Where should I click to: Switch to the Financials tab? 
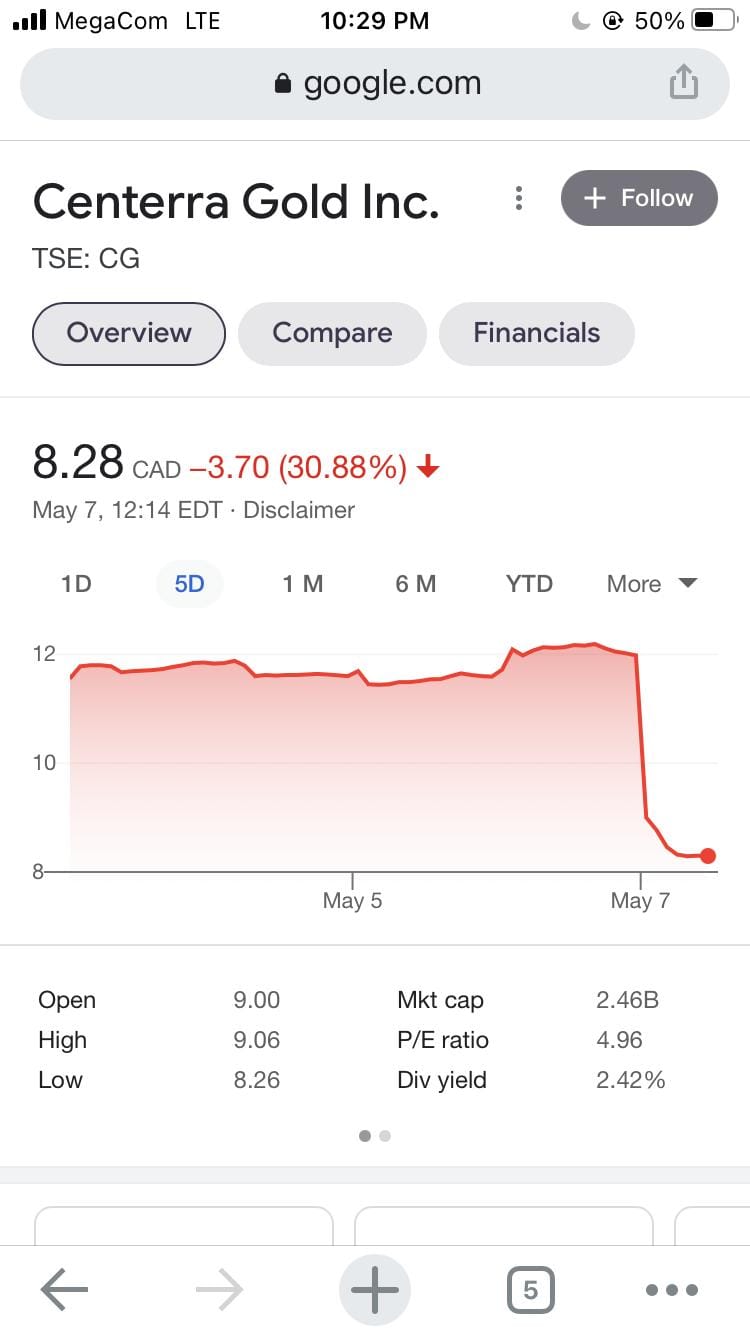point(536,333)
